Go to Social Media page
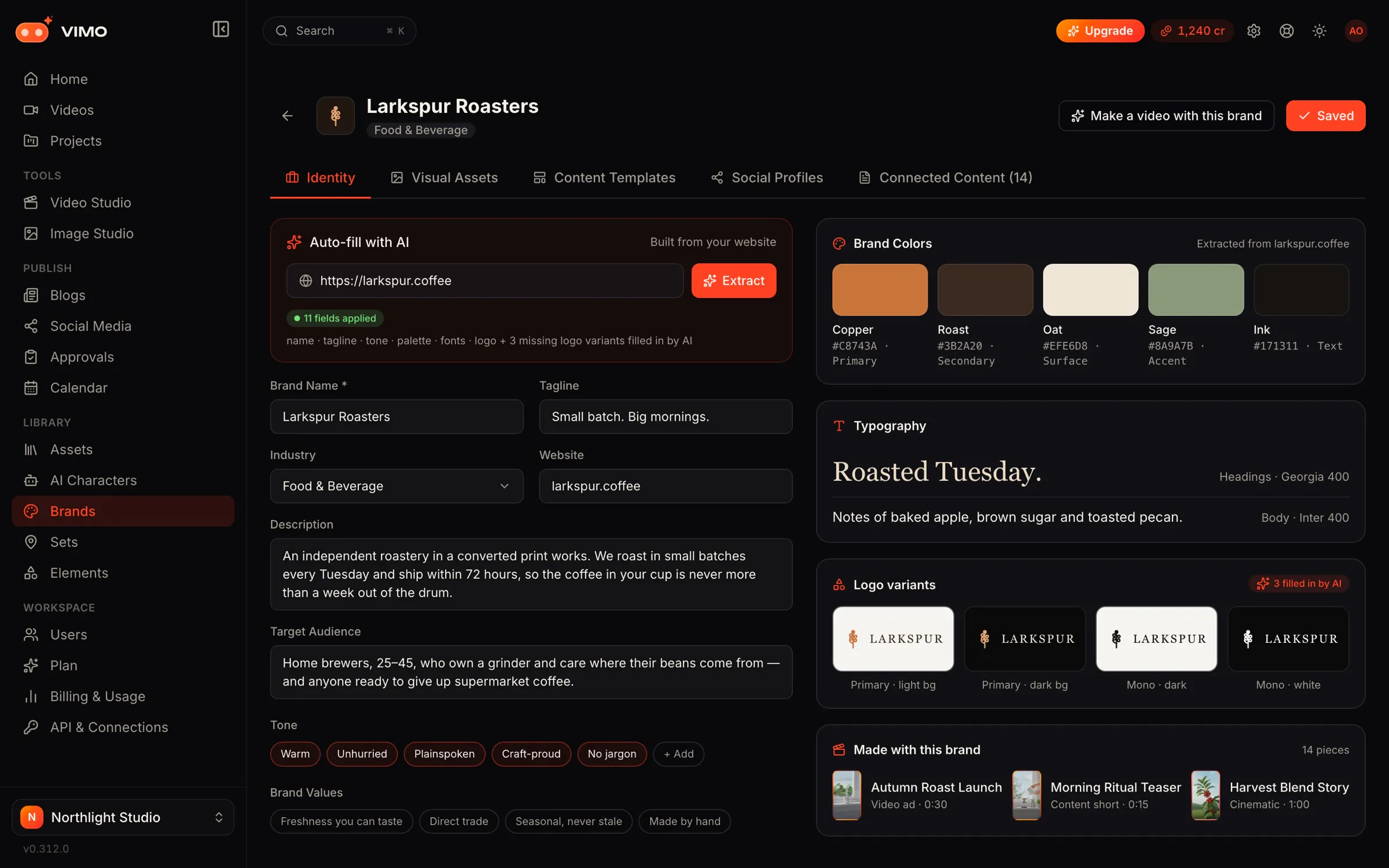 pyautogui.click(x=123, y=326)
